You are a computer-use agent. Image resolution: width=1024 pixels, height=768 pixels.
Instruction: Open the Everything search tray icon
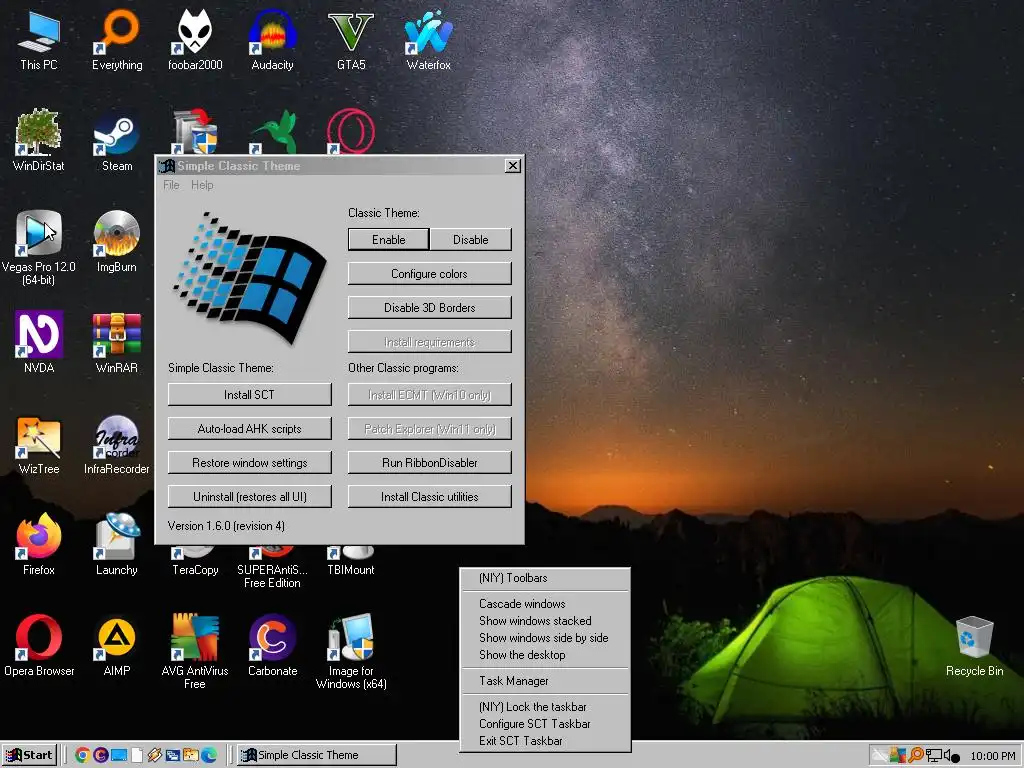[916, 756]
